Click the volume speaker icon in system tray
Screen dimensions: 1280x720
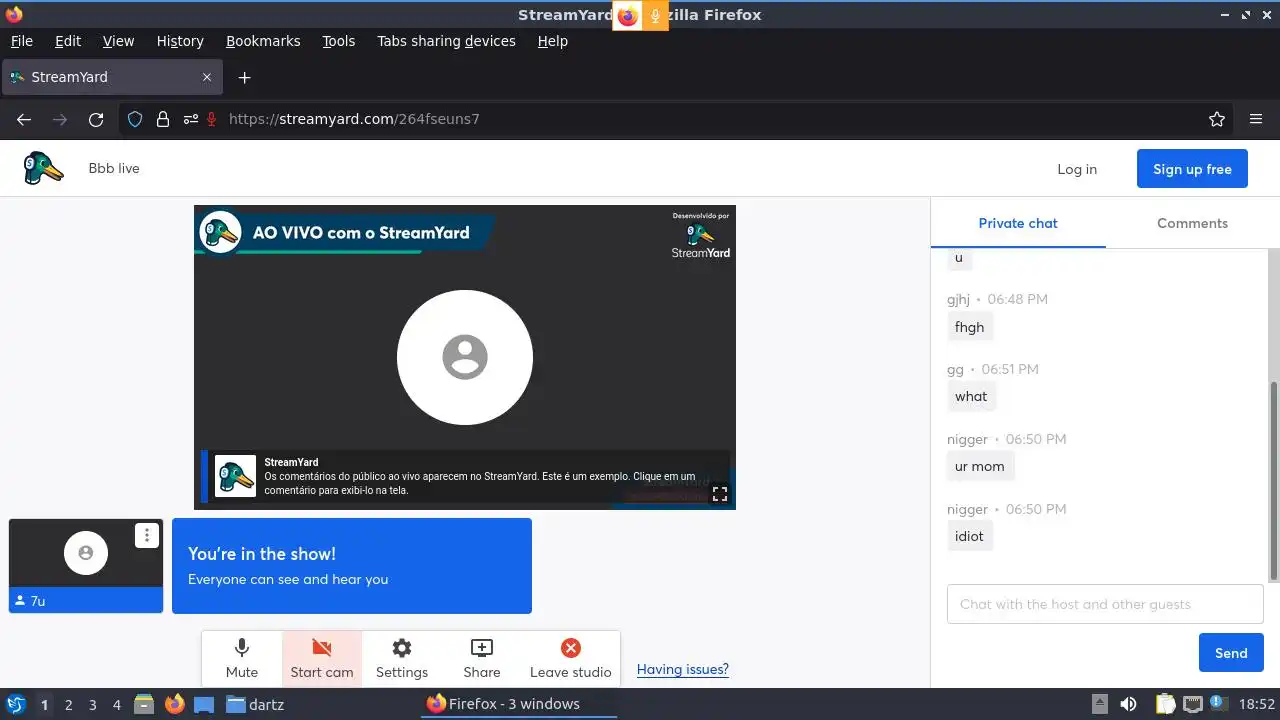click(1128, 704)
